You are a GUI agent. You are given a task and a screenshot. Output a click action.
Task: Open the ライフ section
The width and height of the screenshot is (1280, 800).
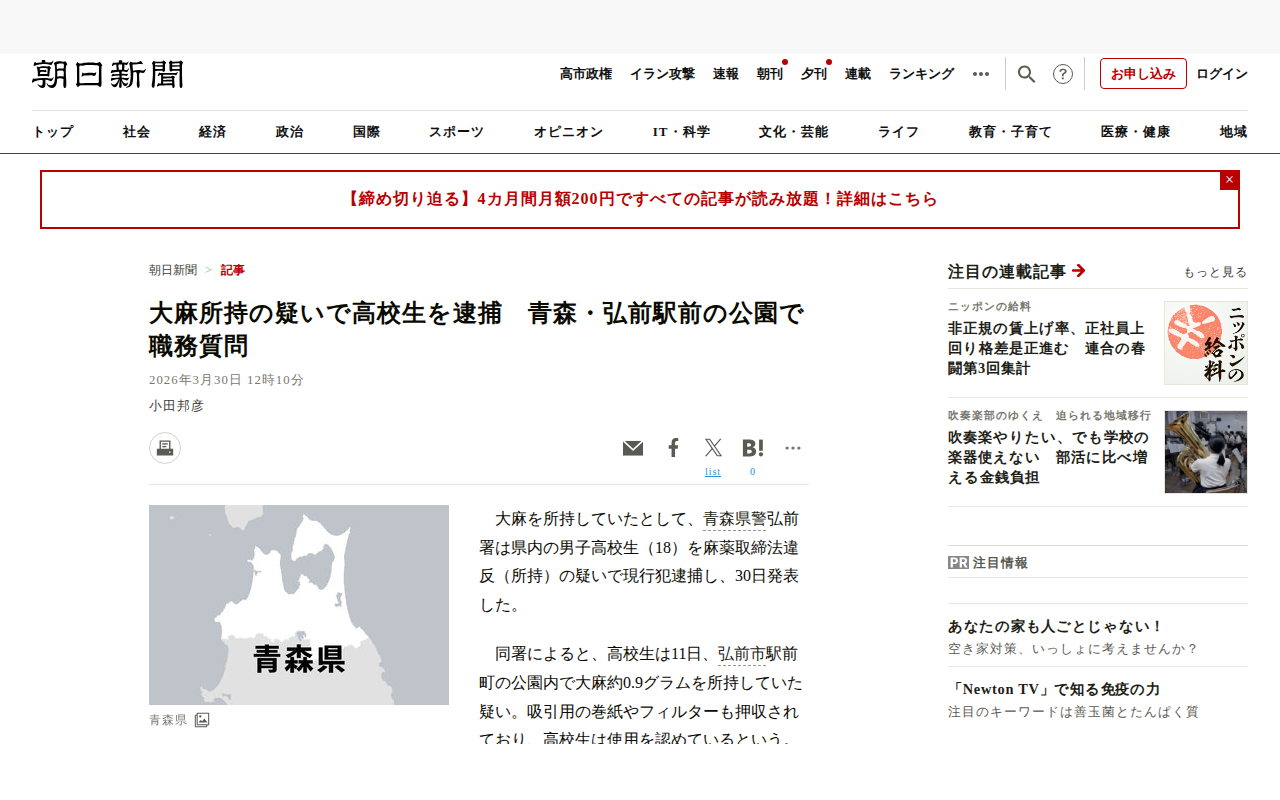pos(898,132)
